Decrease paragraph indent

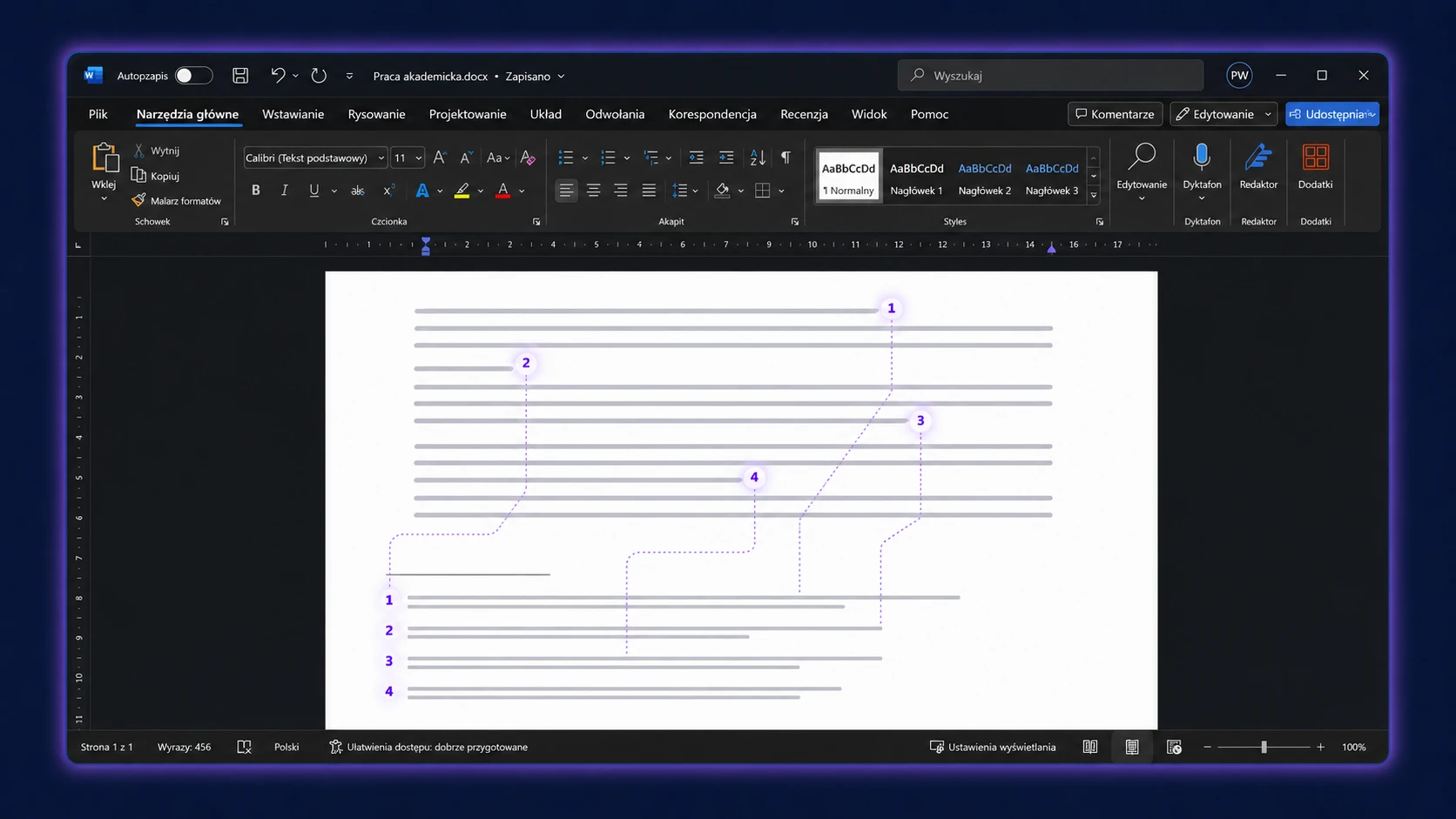pos(697,158)
